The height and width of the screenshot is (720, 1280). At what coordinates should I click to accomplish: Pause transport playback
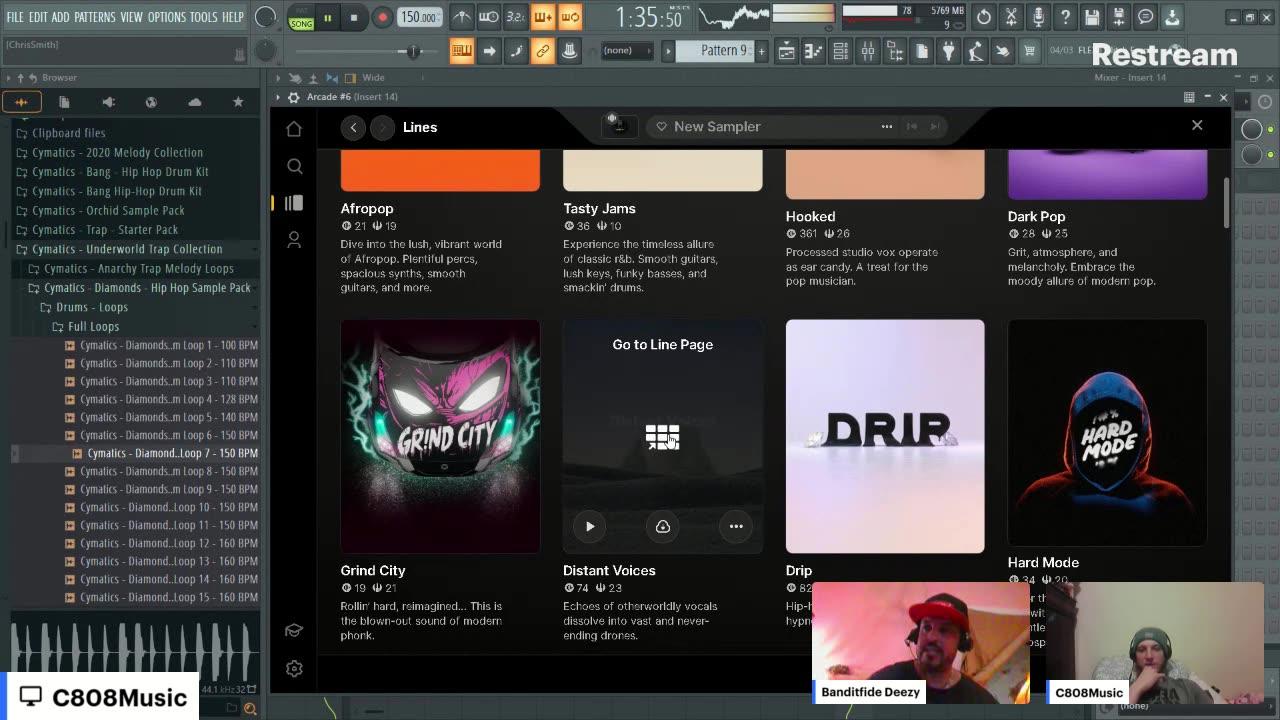point(327,17)
